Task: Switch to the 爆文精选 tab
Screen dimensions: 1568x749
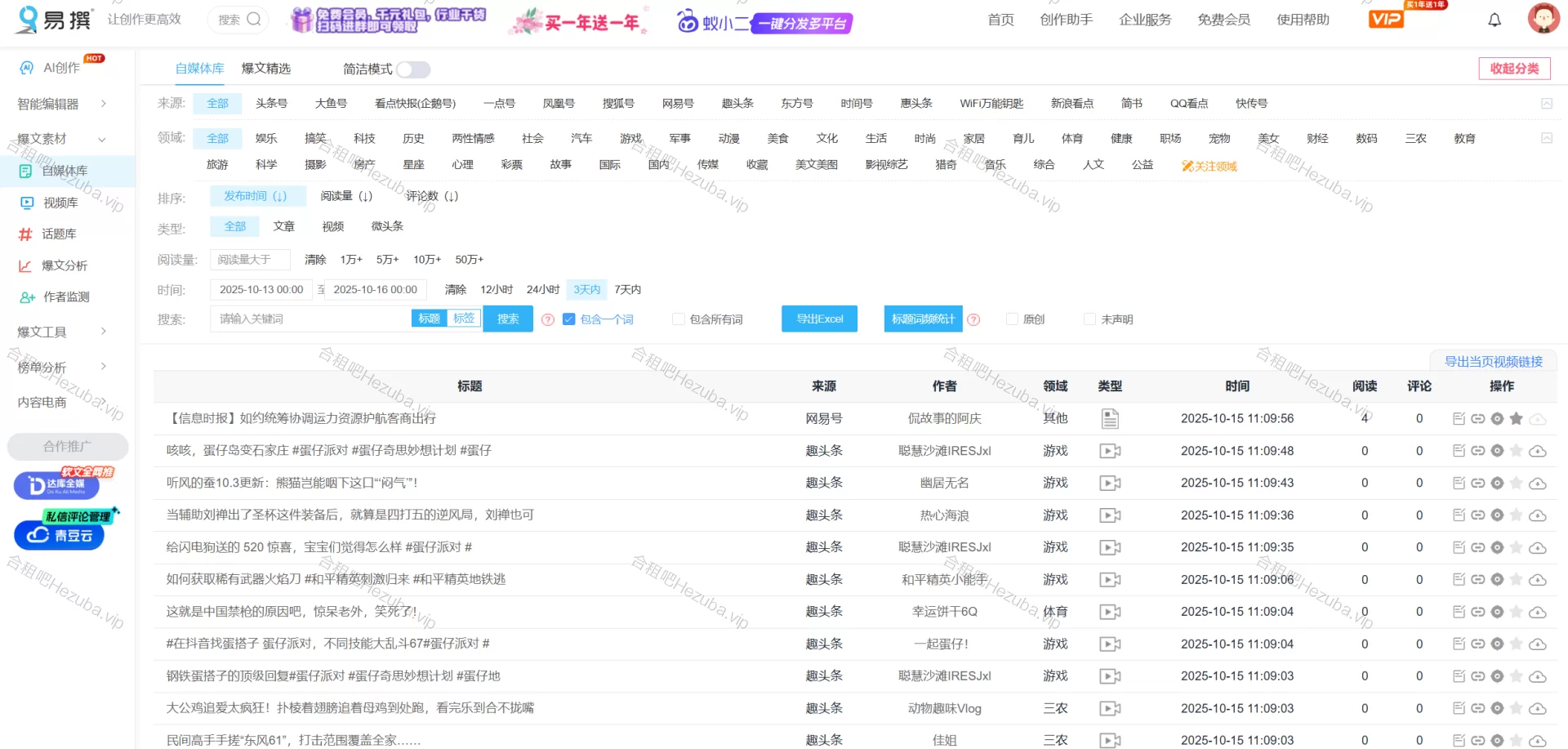Action: point(266,69)
